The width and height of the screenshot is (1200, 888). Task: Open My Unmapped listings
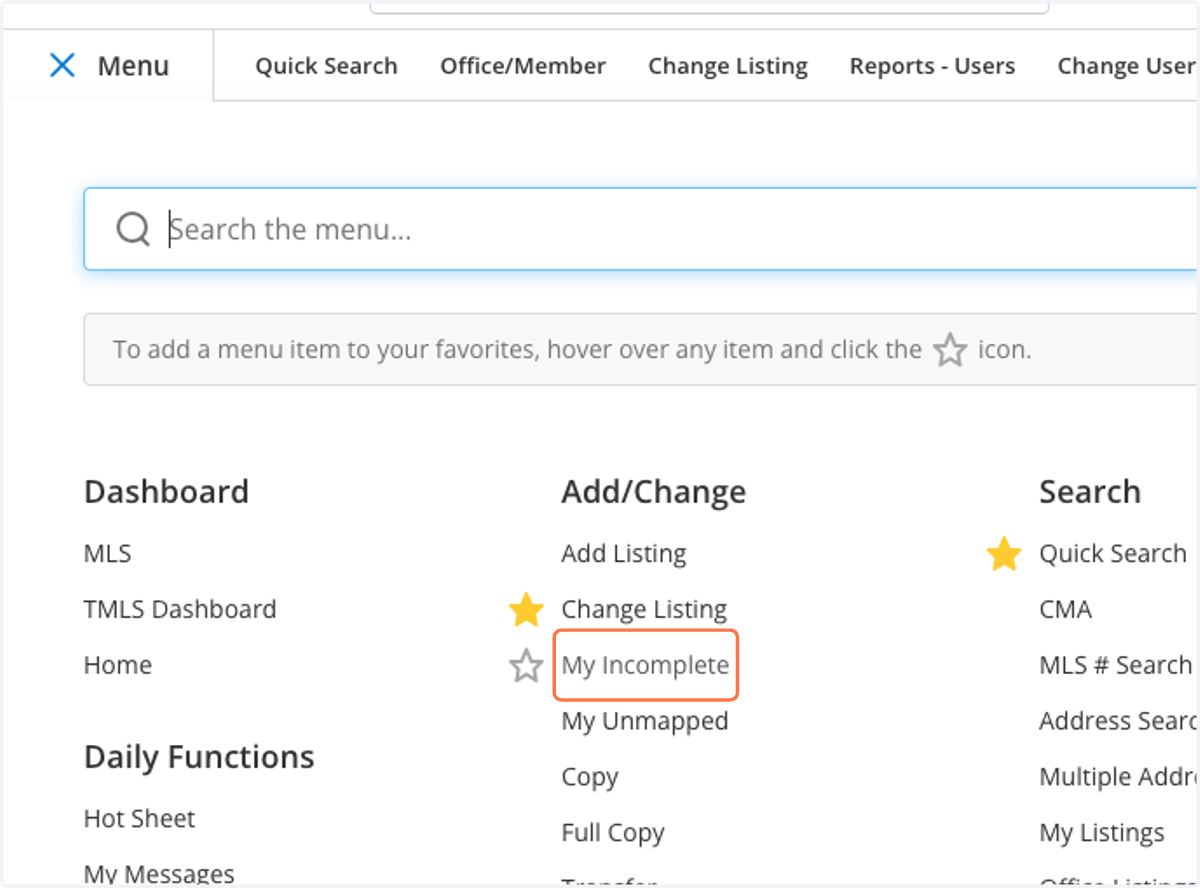tap(645, 721)
